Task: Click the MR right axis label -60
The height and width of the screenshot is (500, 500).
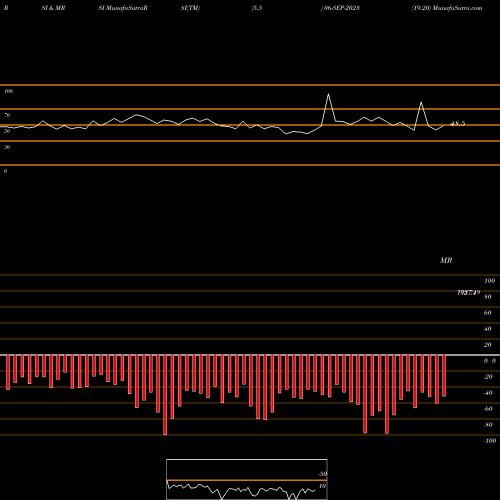Action: click(488, 409)
